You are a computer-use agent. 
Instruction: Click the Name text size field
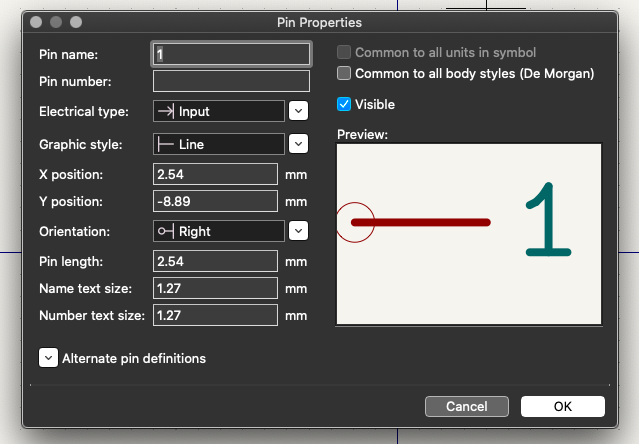click(215, 288)
